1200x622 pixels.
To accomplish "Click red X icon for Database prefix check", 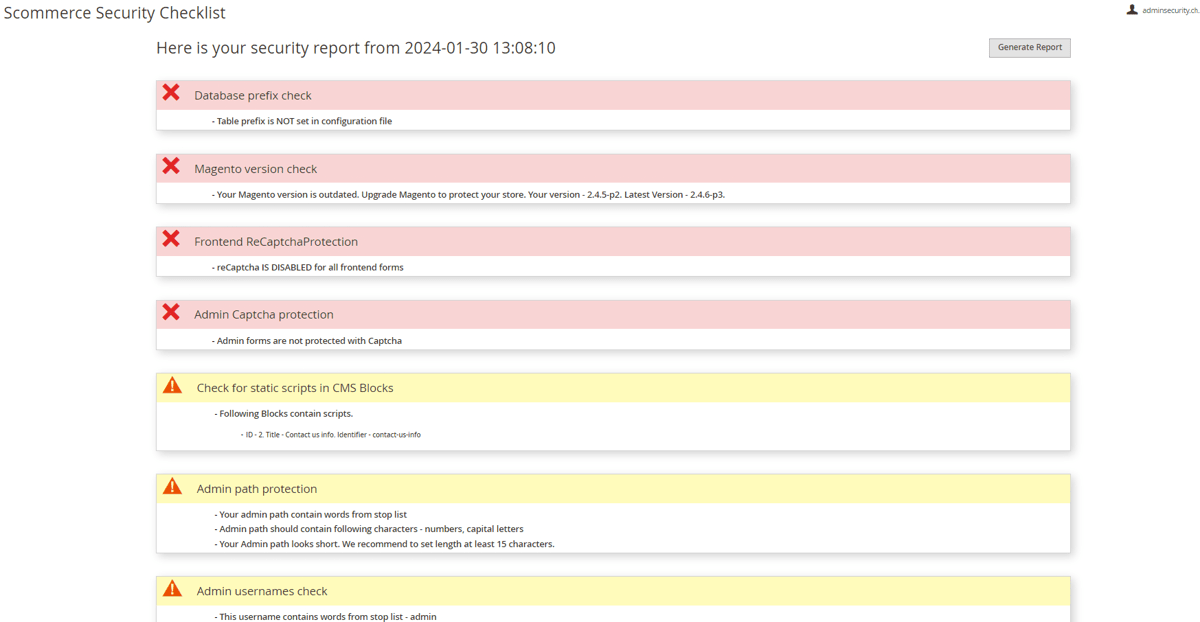I will click(171, 93).
